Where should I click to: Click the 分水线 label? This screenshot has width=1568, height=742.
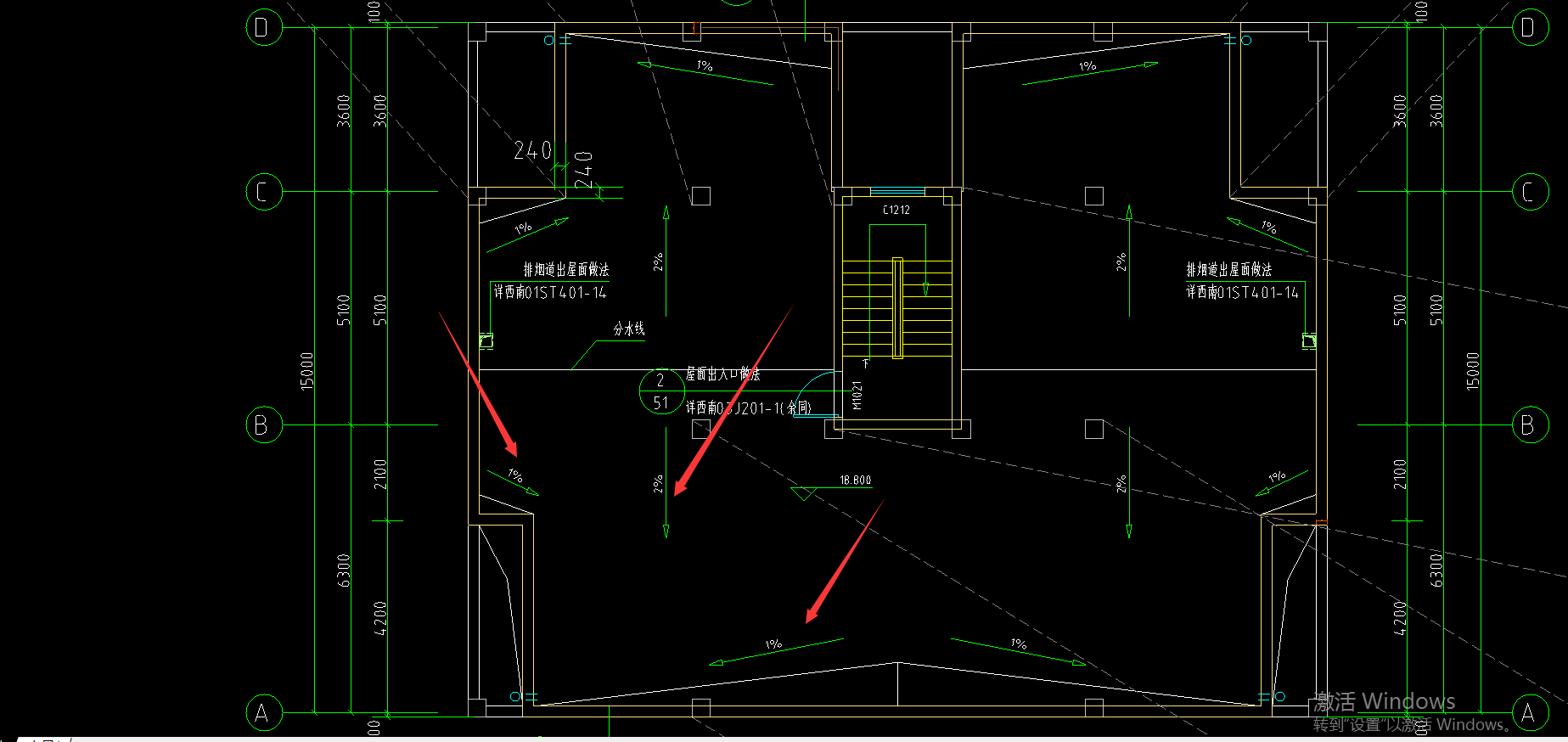pos(629,329)
